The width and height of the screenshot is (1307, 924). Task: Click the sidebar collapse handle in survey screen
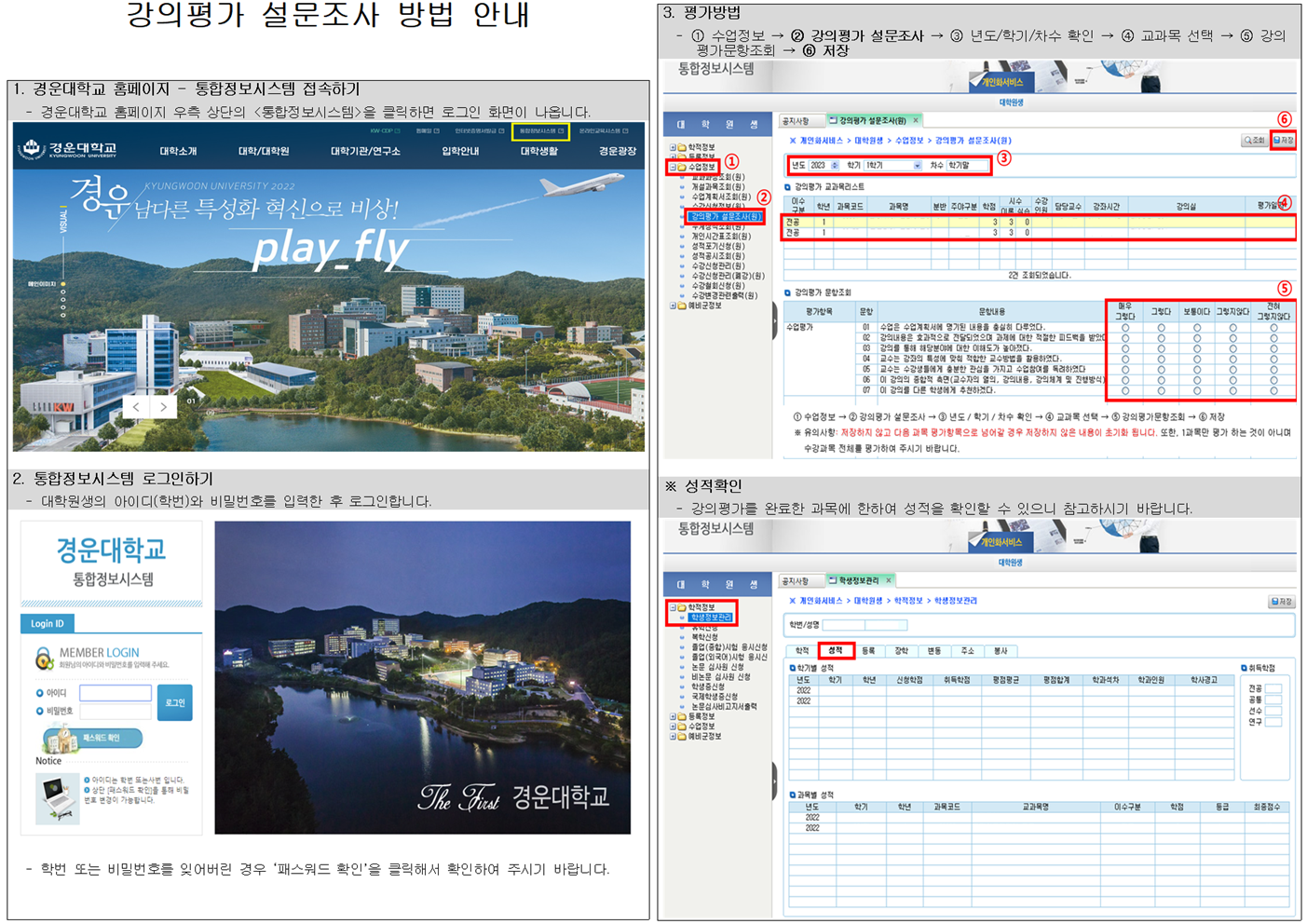click(774, 321)
